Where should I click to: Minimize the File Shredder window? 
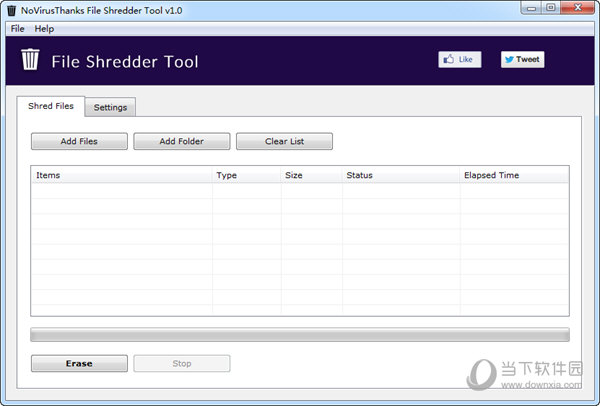pos(531,8)
